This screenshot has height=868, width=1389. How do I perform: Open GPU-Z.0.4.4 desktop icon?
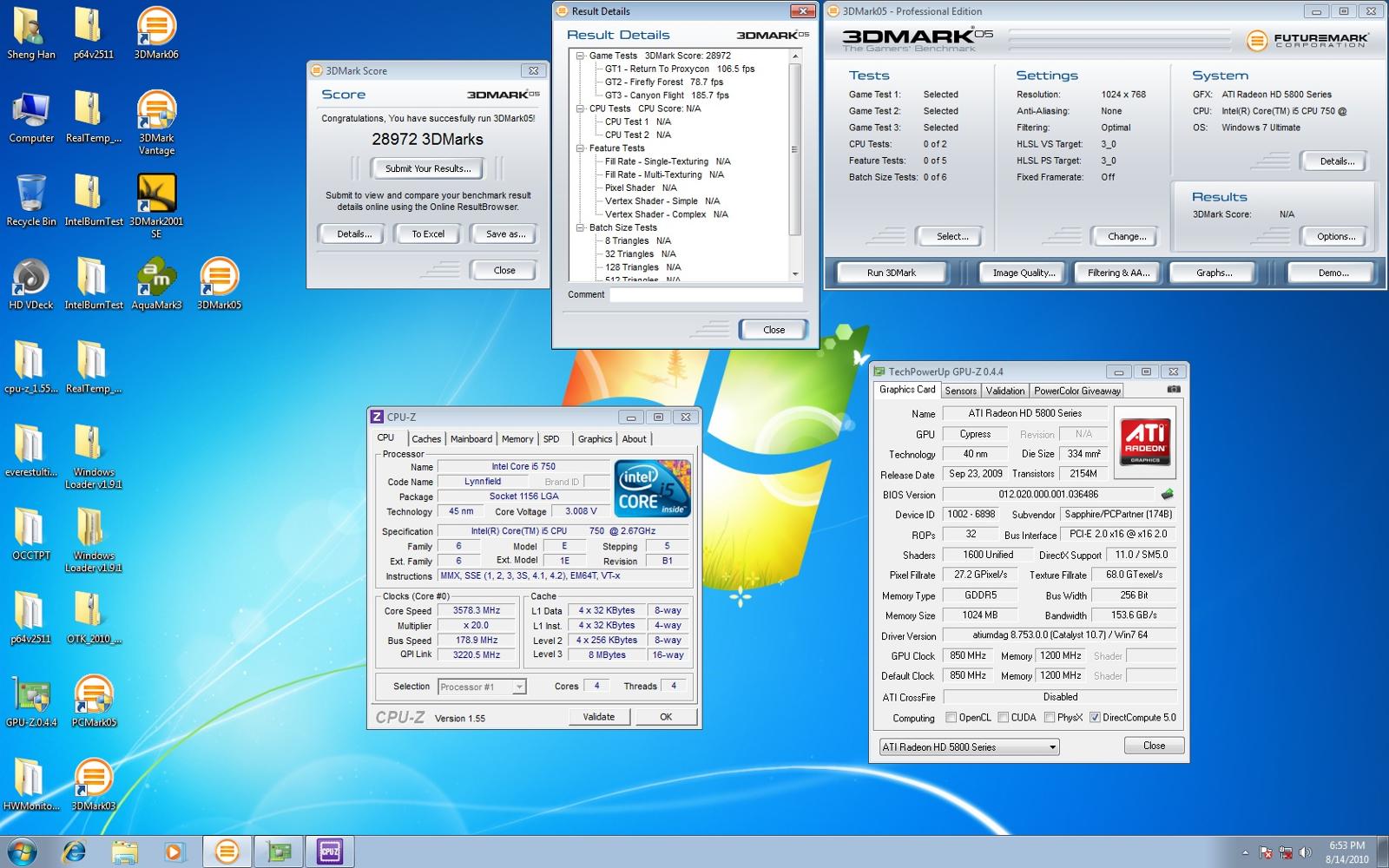pos(31,700)
